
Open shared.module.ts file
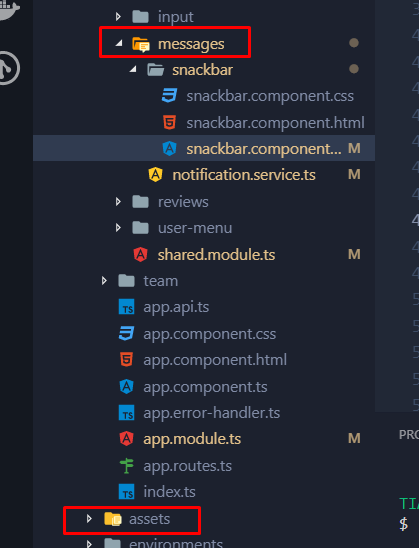(216, 255)
